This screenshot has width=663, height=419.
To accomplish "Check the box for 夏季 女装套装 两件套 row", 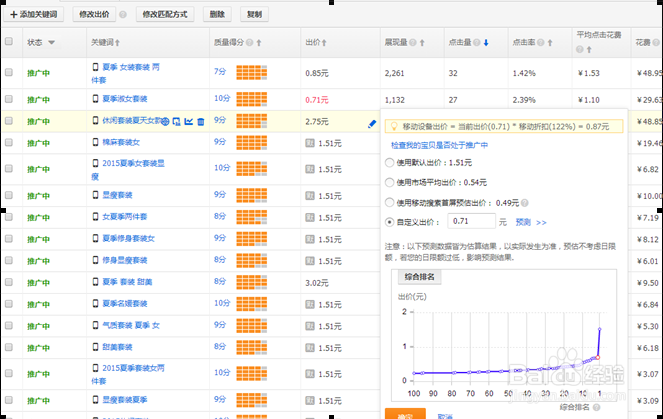I will coord(8,72).
